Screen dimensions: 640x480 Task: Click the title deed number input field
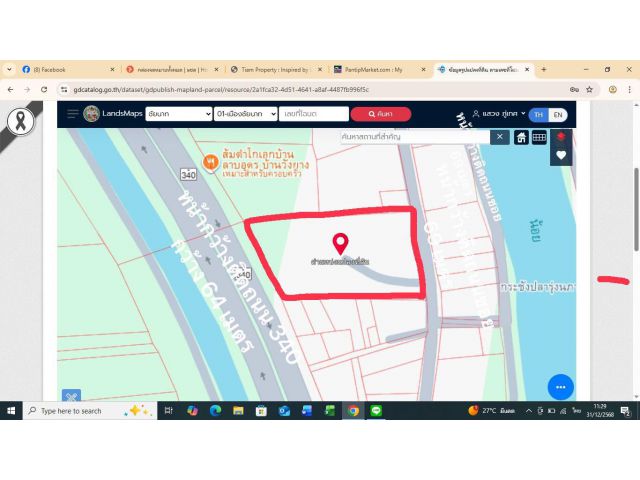[x=312, y=114]
